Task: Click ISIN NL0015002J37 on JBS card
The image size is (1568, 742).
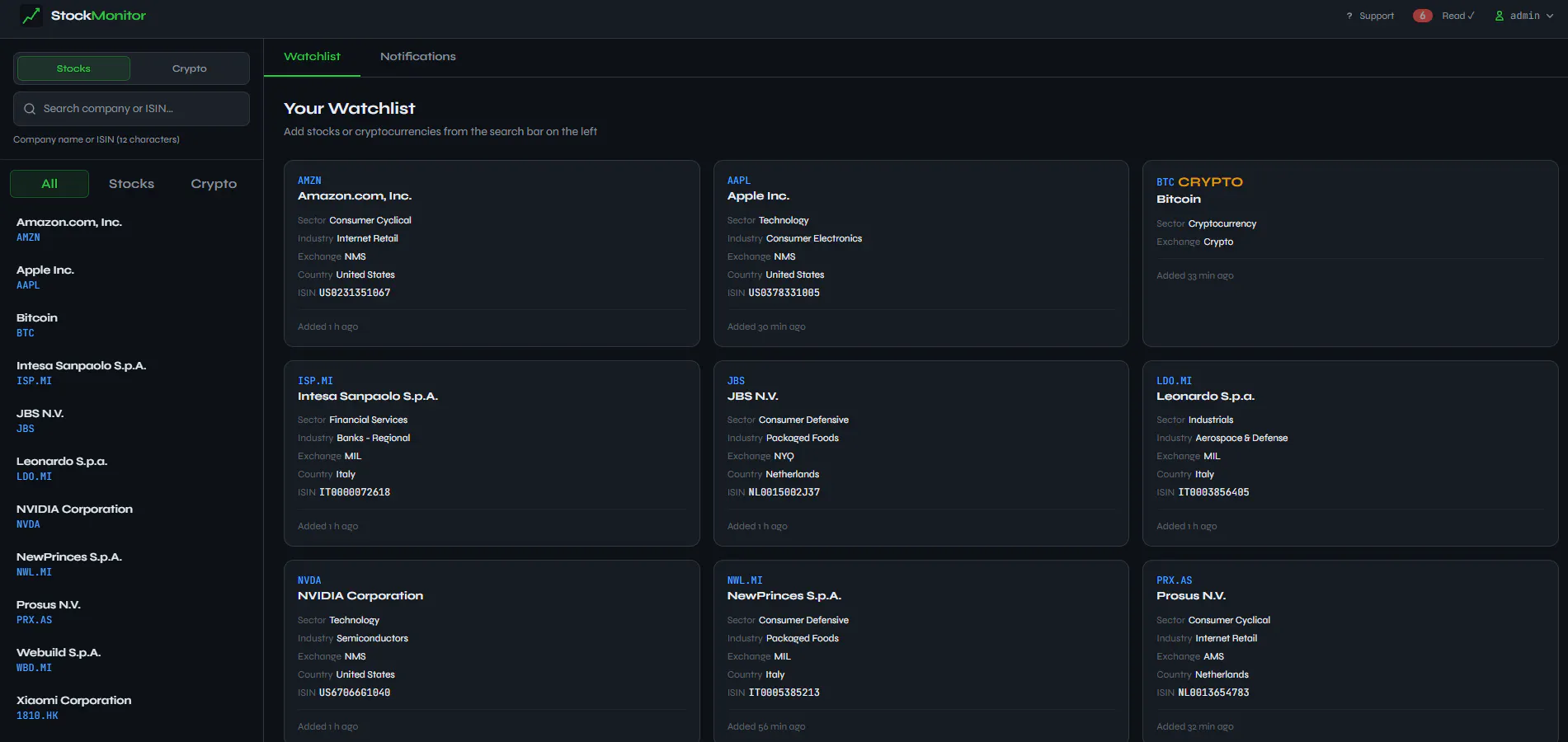Action: pyautogui.click(x=784, y=492)
